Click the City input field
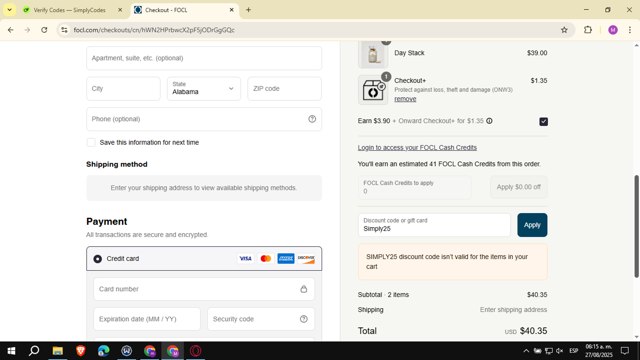The width and height of the screenshot is (640, 360). click(123, 89)
